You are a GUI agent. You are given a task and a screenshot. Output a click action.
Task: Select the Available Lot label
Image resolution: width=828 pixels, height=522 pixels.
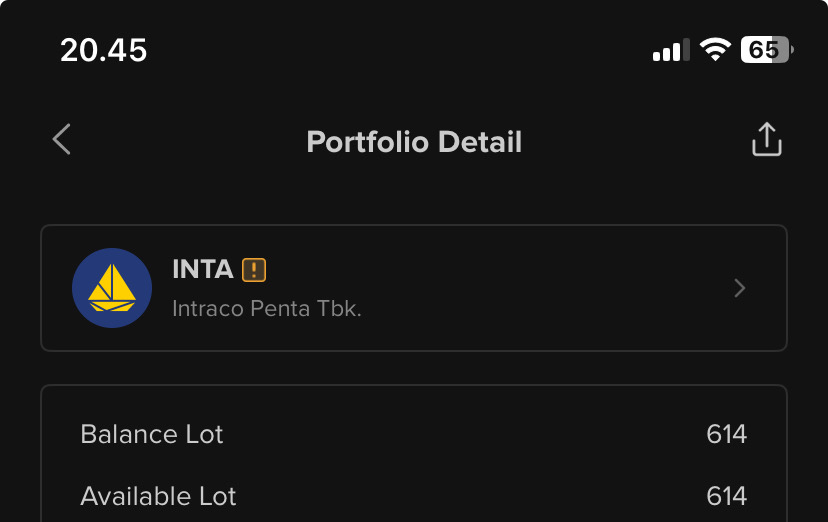[158, 496]
